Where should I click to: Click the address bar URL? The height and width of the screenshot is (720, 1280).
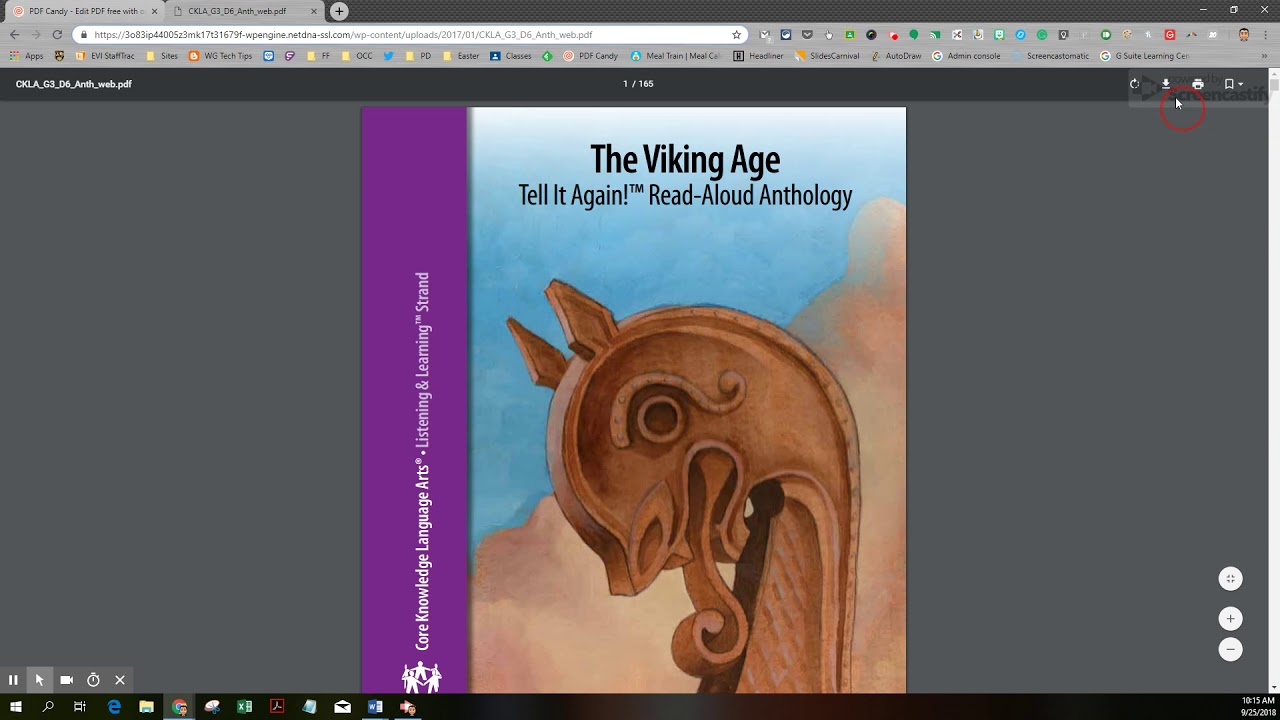tap(343, 34)
